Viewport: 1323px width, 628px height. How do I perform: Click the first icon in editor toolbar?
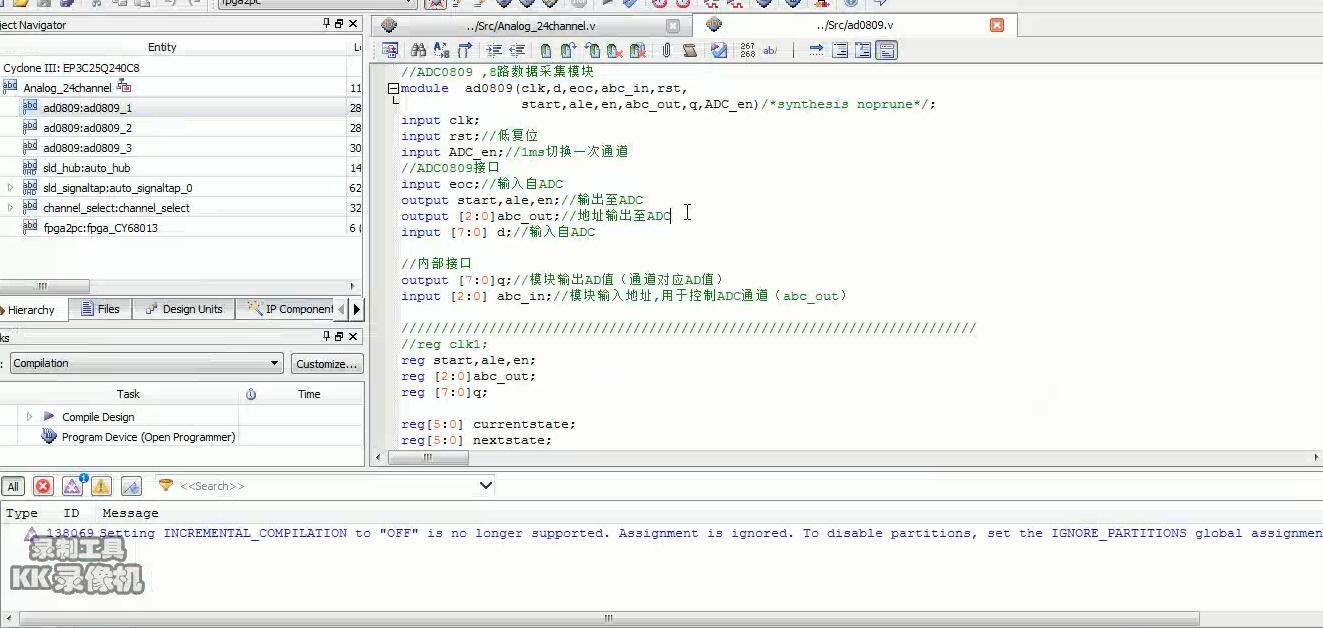tap(390, 50)
